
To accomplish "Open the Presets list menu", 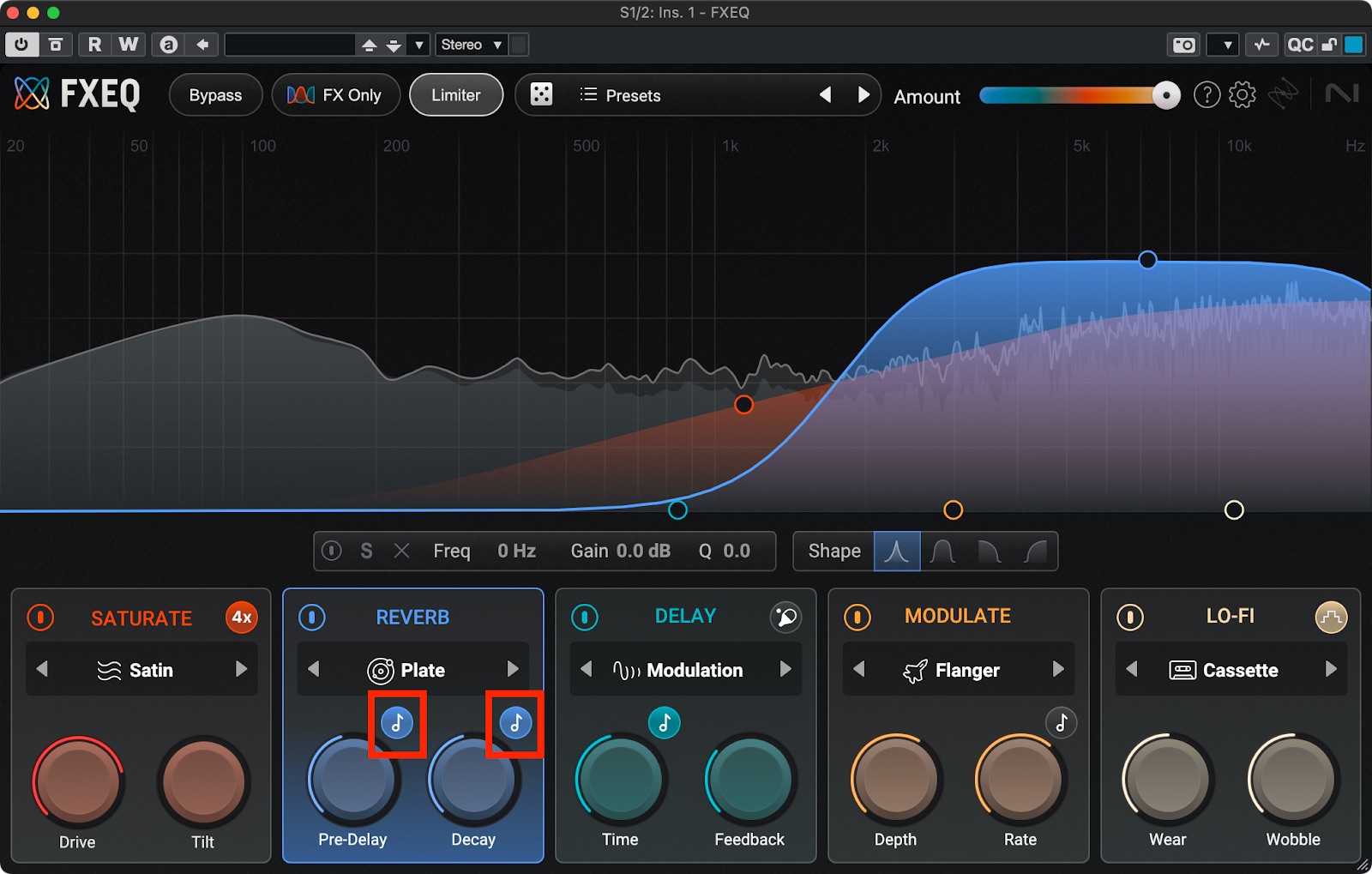I will [620, 95].
